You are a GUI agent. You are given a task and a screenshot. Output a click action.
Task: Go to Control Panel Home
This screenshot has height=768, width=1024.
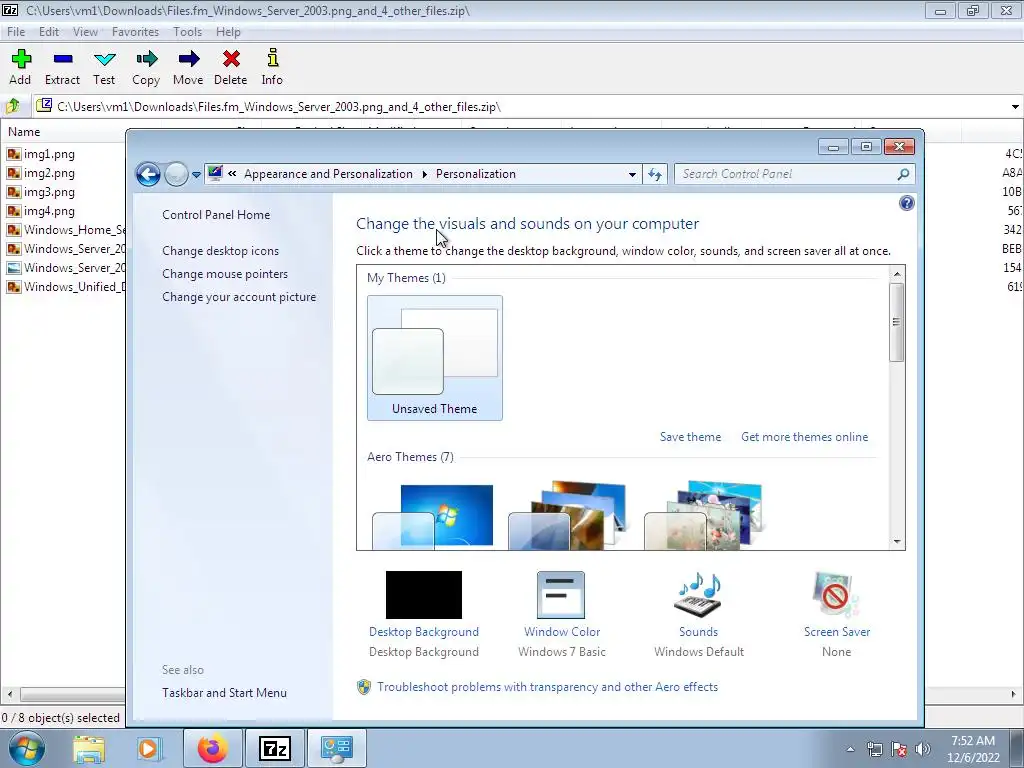(x=216, y=215)
